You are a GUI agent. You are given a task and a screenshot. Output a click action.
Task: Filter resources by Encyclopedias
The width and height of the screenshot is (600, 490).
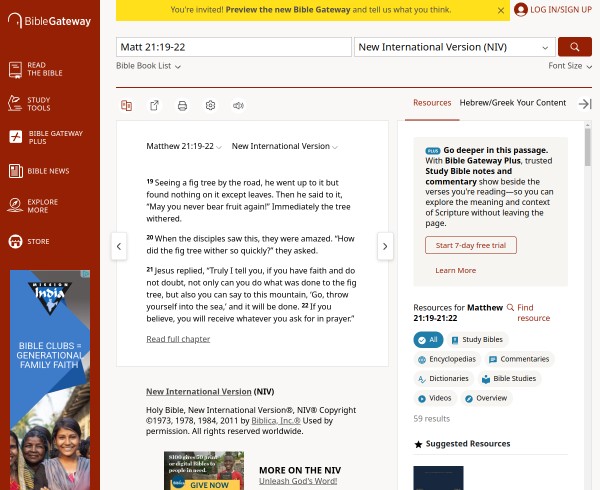point(447,359)
